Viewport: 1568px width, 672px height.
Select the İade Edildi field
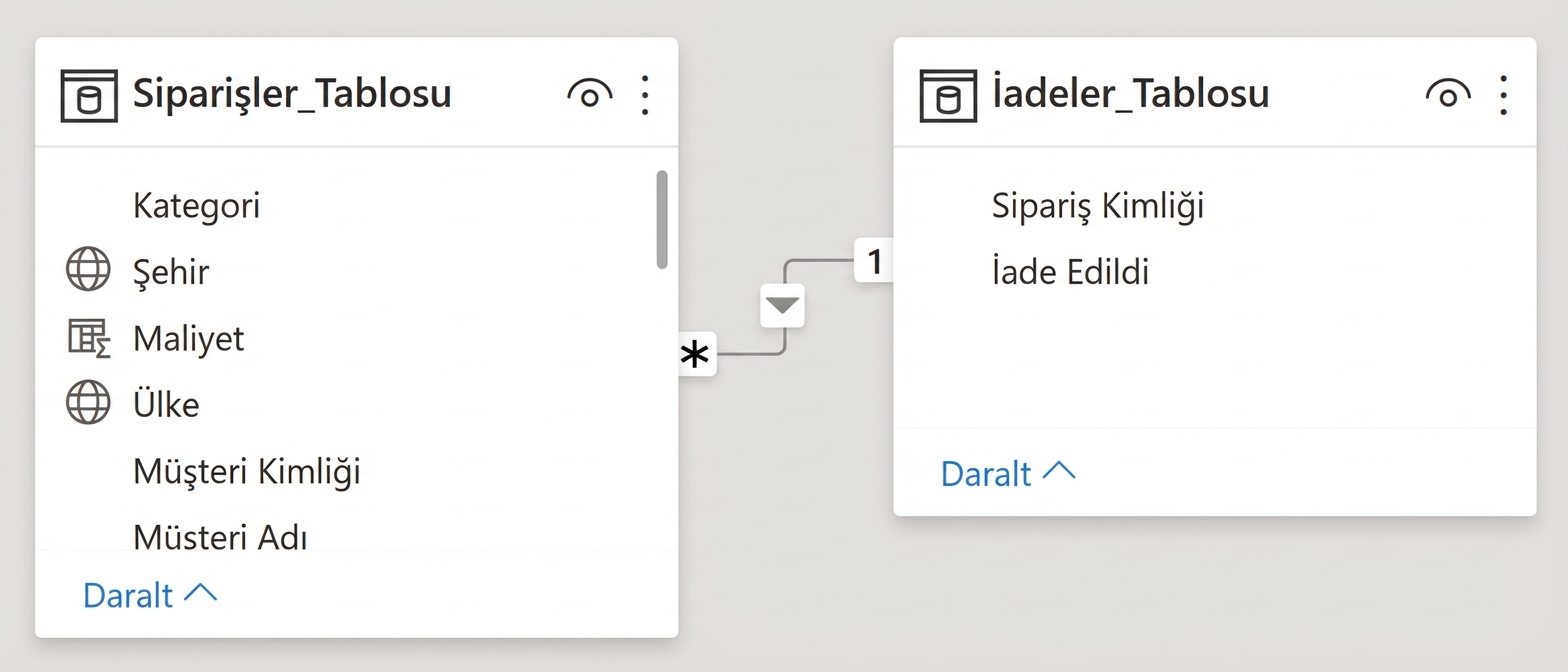1070,270
